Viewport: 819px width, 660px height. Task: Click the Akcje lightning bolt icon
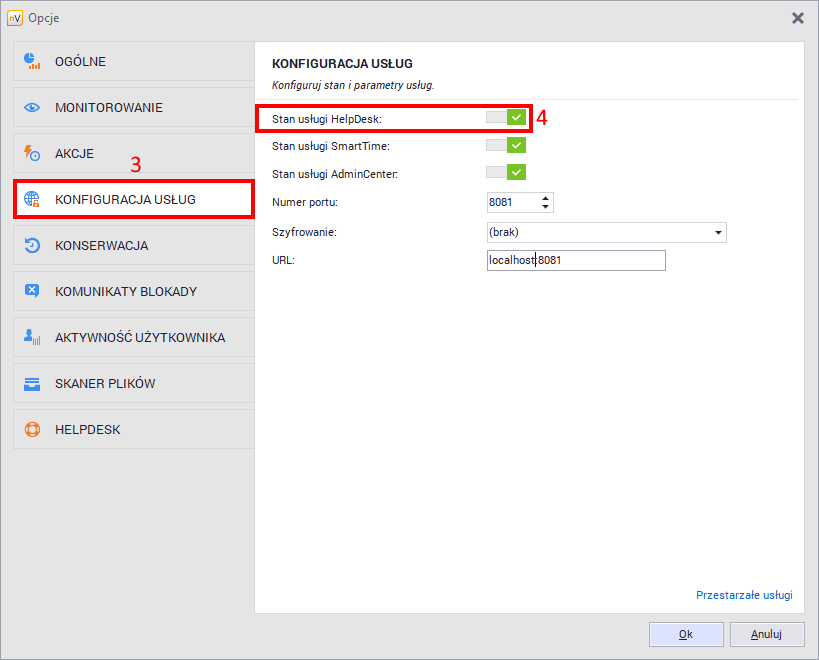(32, 153)
